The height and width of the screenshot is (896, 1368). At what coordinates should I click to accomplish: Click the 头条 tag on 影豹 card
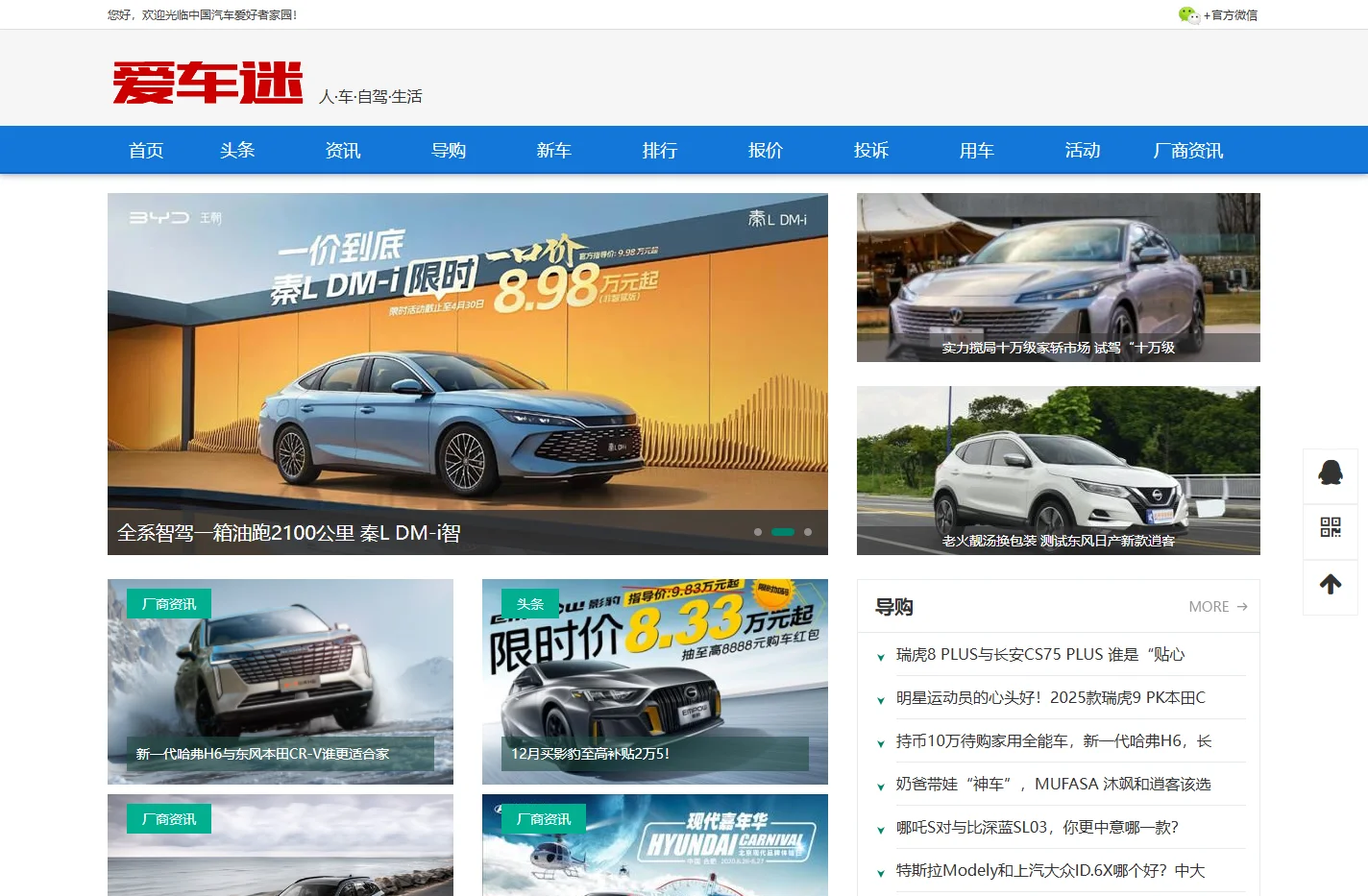(x=530, y=604)
